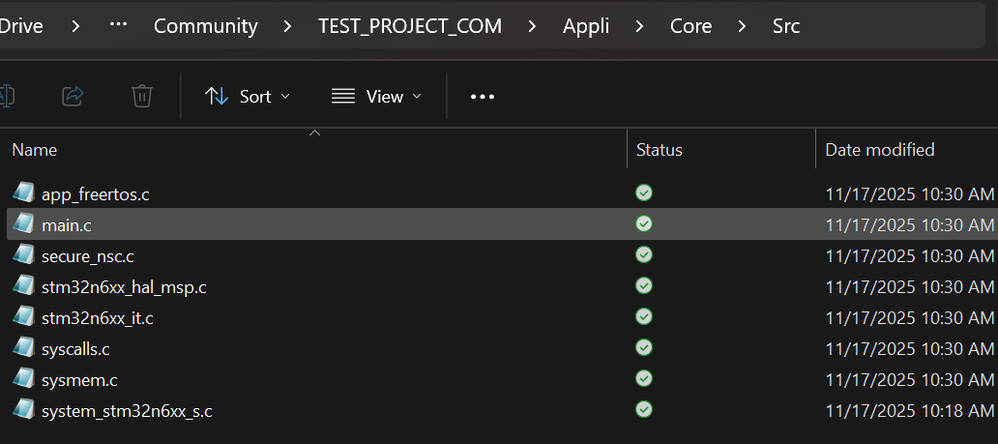Click the syscalls.c file icon

click(24, 348)
